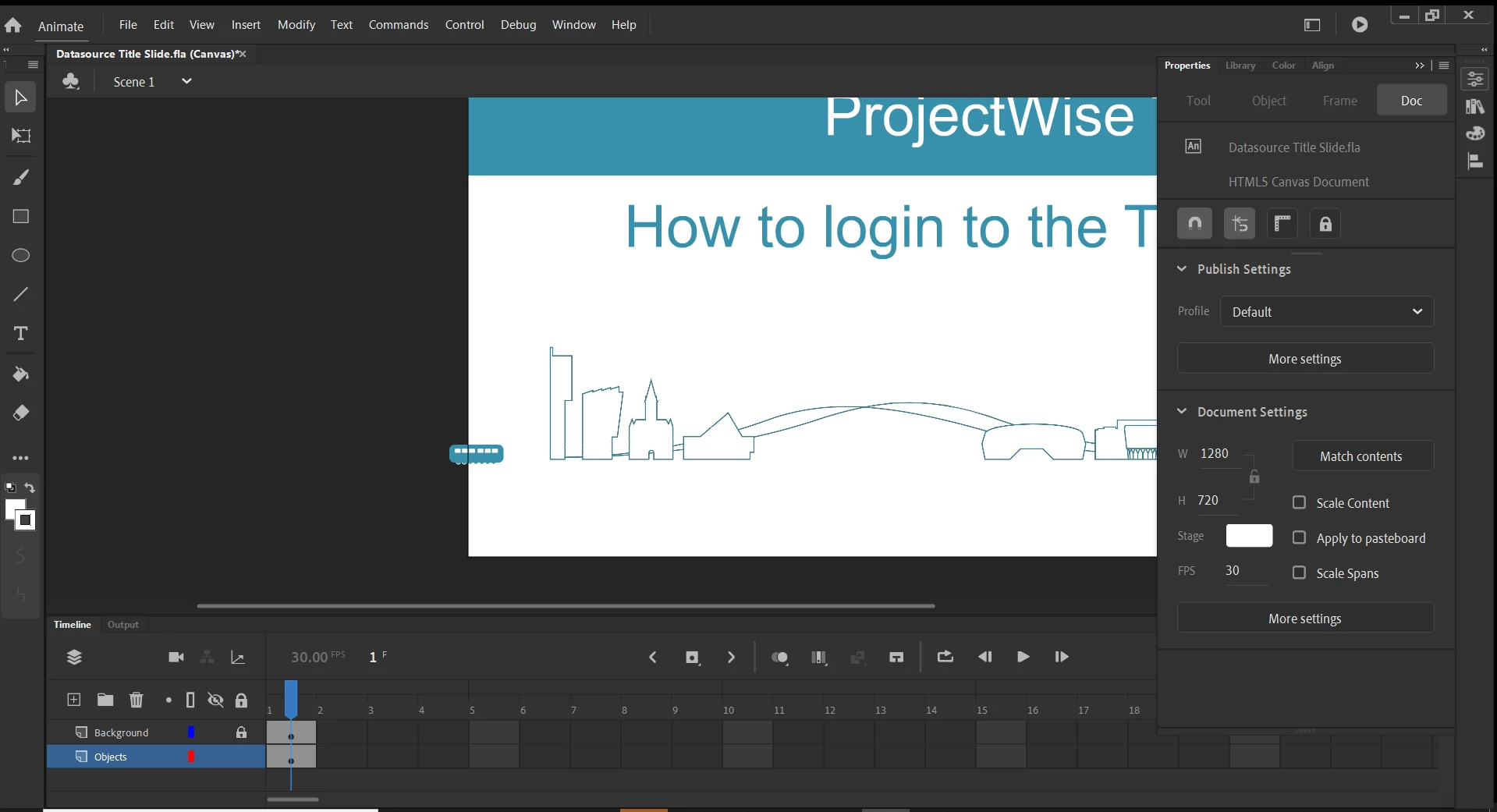Open the Commands menu

coord(399,25)
